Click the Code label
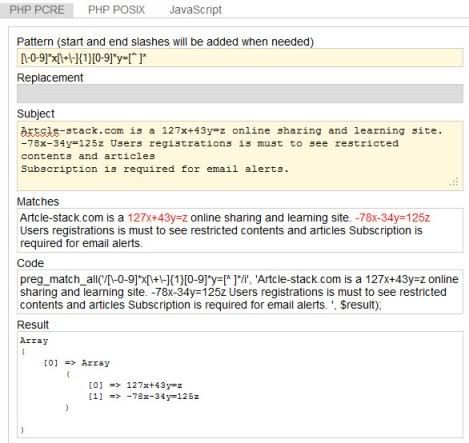 (30, 263)
